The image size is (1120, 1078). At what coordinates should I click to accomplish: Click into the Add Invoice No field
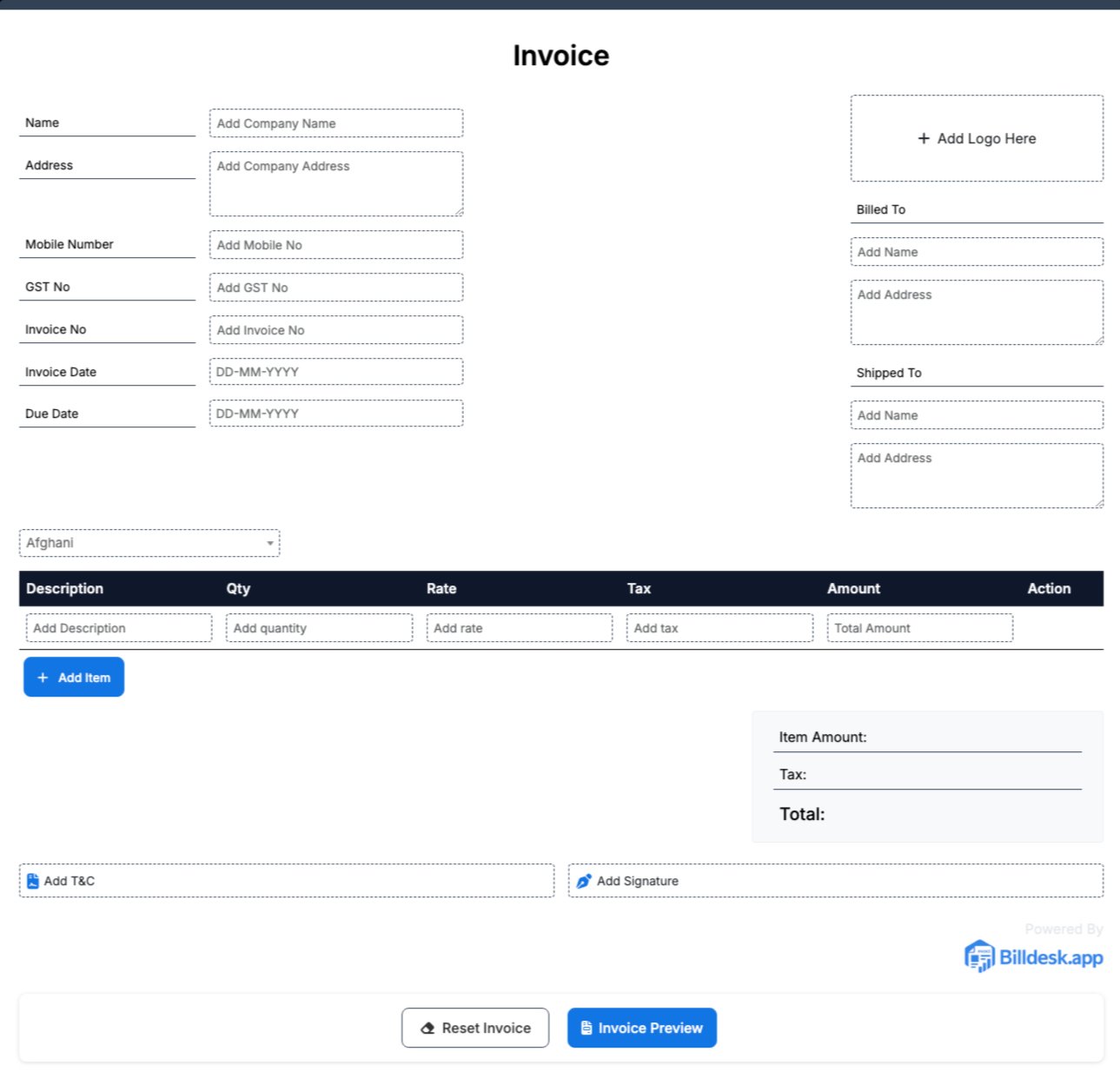pos(336,330)
